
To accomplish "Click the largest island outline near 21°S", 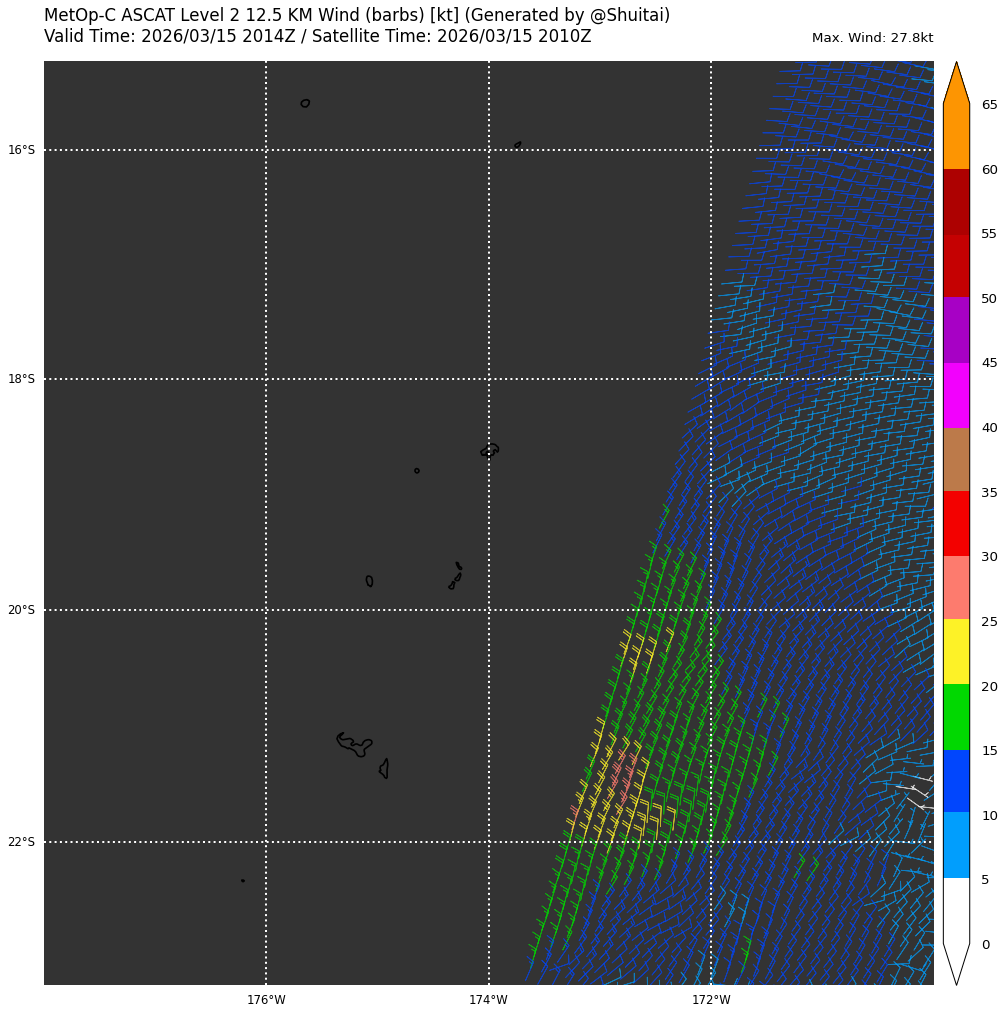I will (x=354, y=744).
